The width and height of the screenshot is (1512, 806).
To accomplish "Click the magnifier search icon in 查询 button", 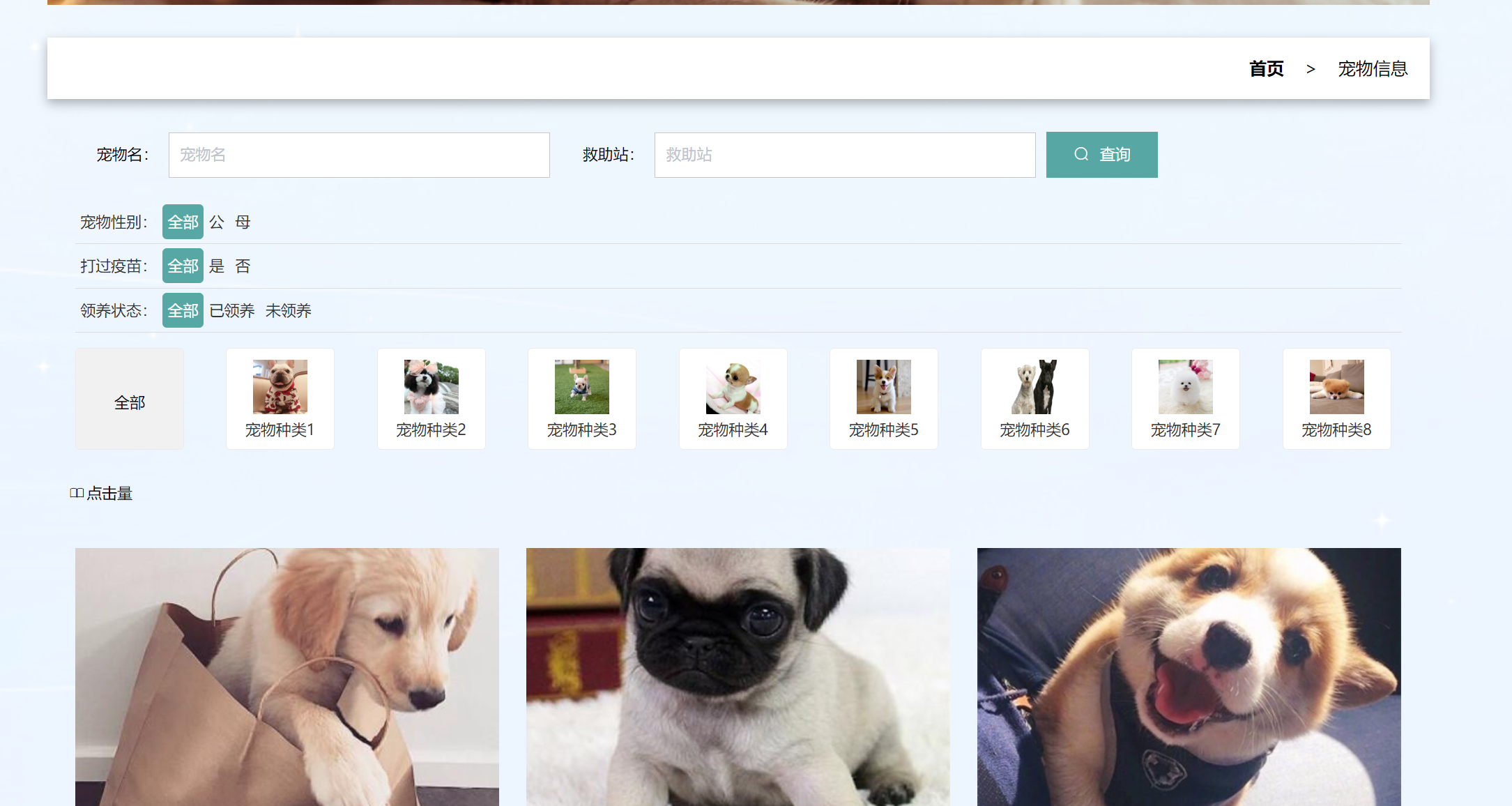I will click(1082, 155).
